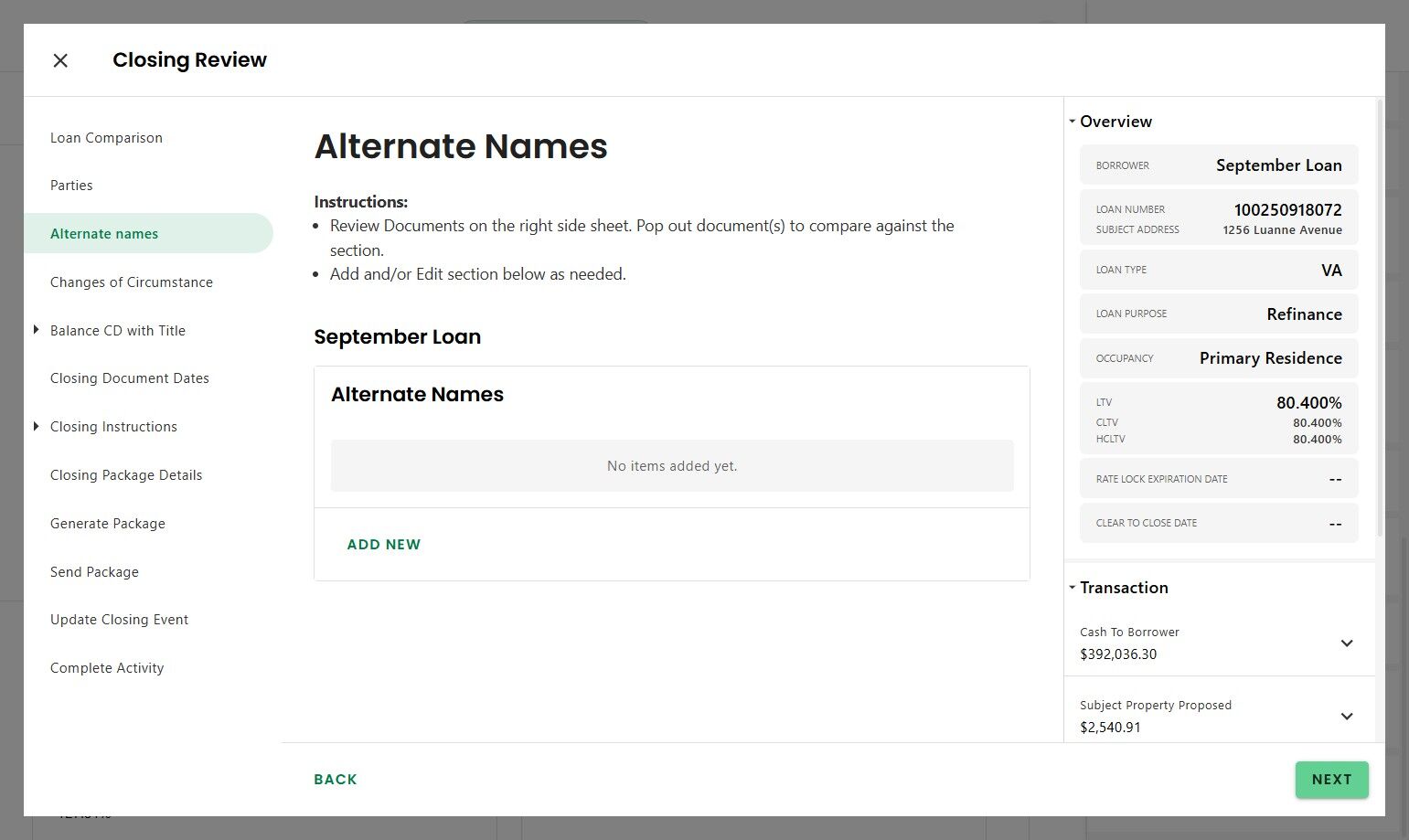Expand the Closing Instructions tree arrow
Image resolution: width=1409 pixels, height=840 pixels.
[x=37, y=426]
